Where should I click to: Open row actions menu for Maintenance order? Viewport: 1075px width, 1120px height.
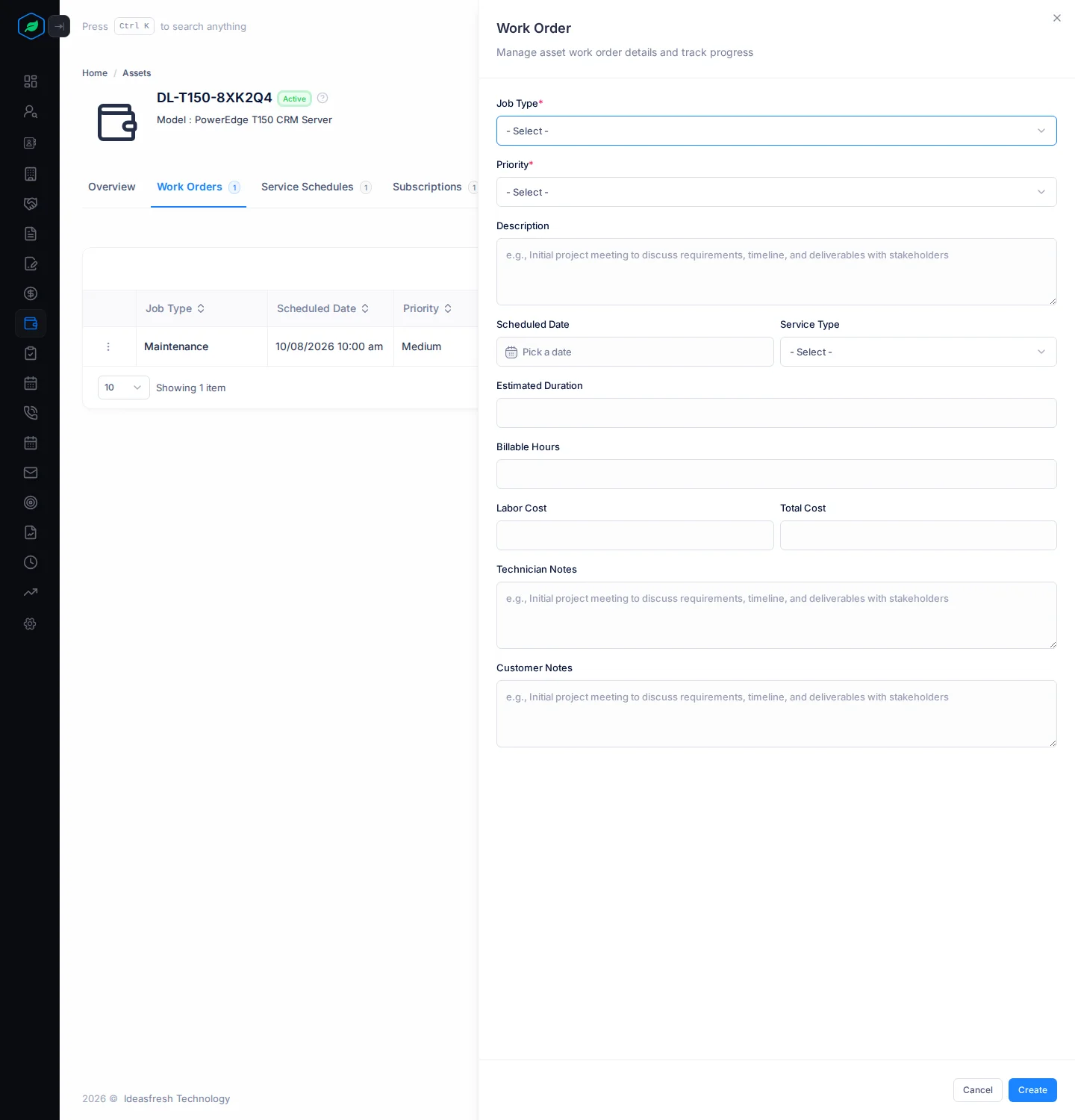(x=108, y=346)
